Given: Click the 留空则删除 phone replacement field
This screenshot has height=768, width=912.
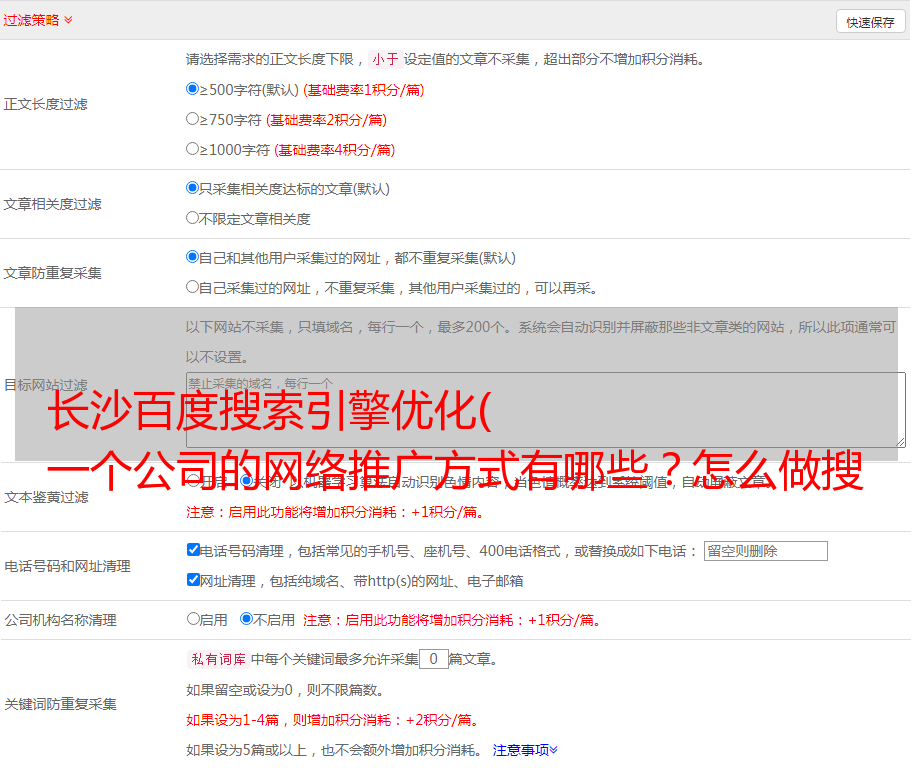Looking at the screenshot, I should (x=765, y=551).
